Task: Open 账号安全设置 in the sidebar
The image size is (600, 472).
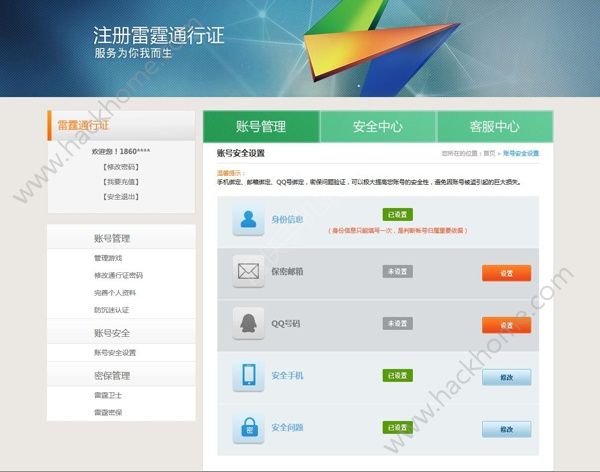Action: [x=115, y=353]
